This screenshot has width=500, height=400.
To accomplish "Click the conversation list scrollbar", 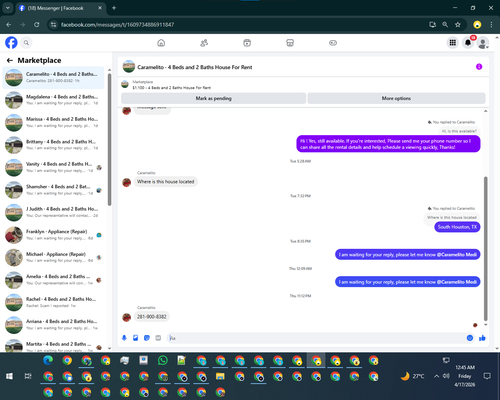I will [109, 139].
